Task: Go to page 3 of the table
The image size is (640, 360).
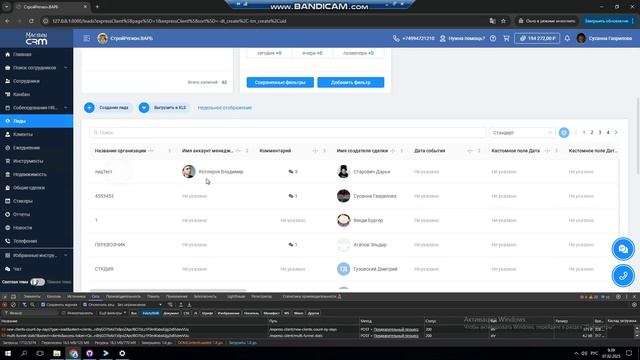Action: tap(600, 132)
